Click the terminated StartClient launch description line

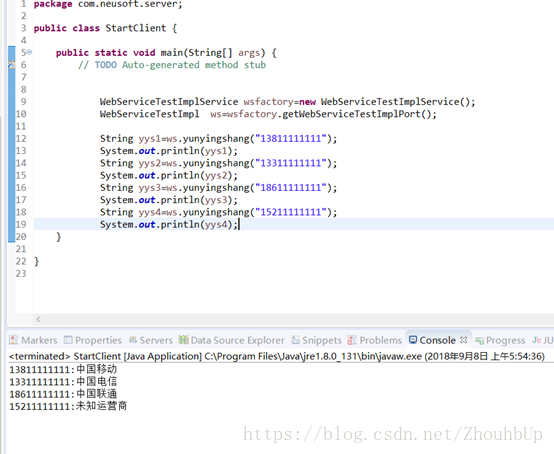pyautogui.click(x=277, y=356)
